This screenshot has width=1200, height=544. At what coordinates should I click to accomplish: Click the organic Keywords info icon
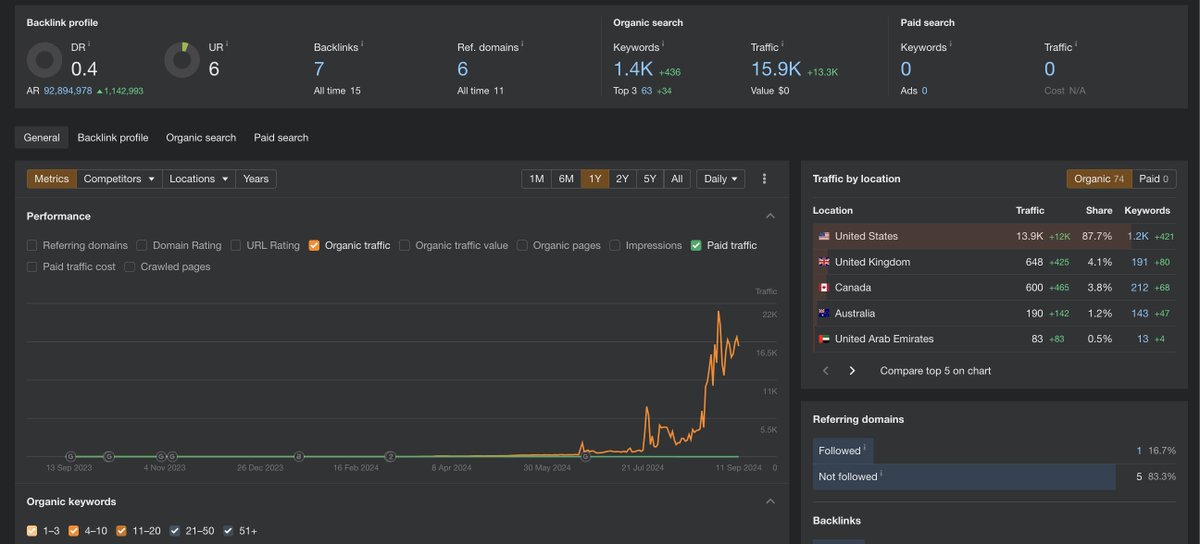coord(663,44)
